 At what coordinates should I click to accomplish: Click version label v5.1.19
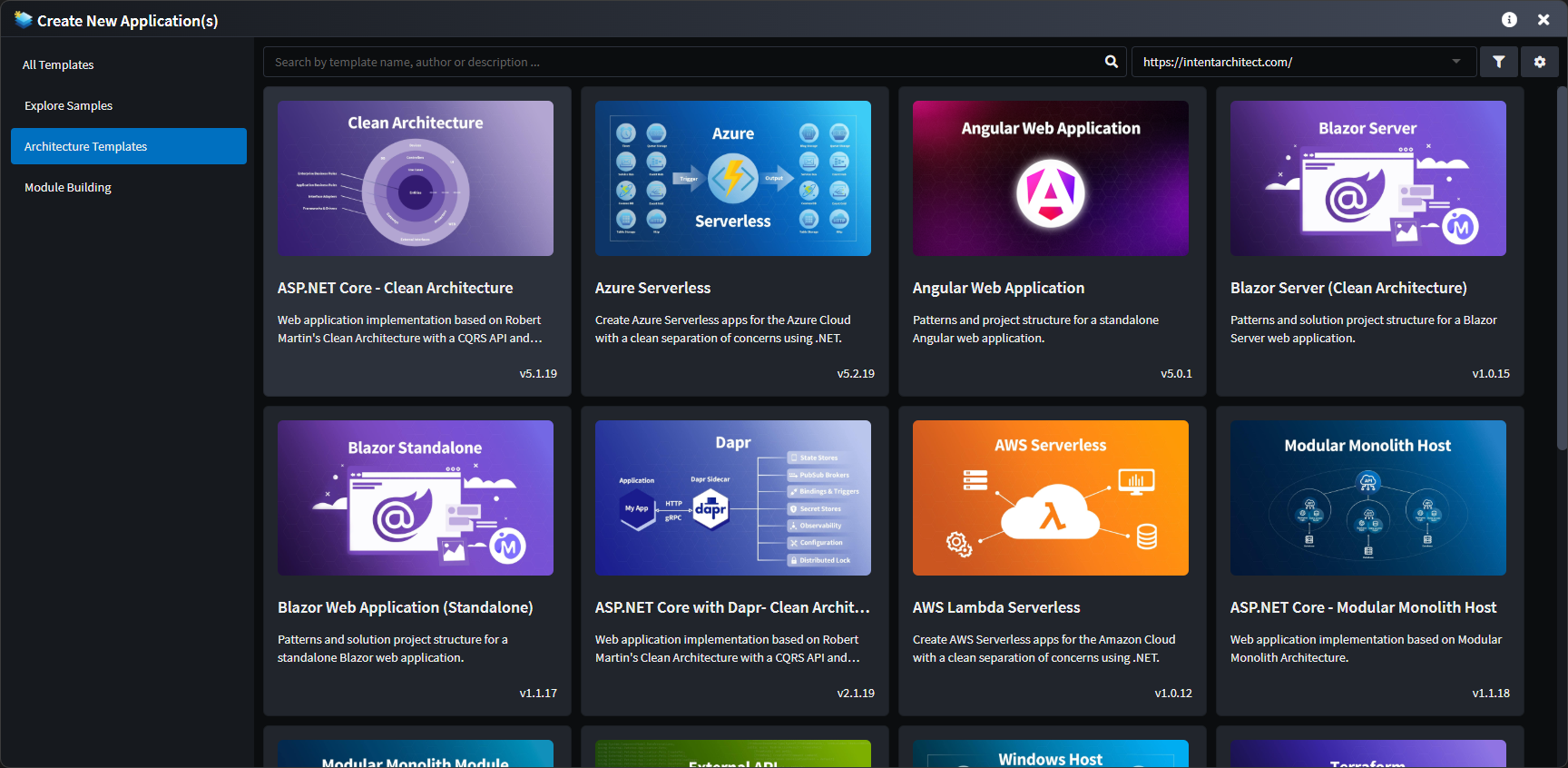point(538,373)
